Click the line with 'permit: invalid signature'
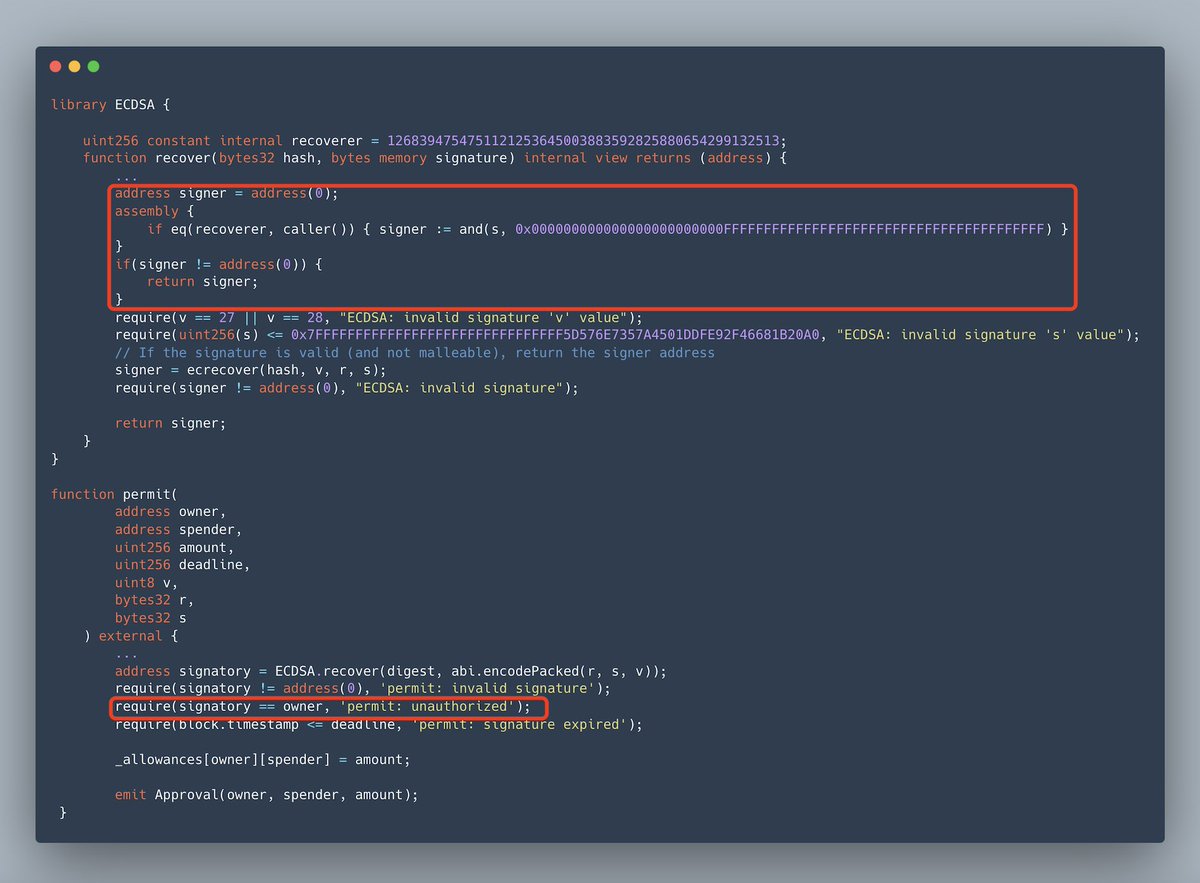 362,689
